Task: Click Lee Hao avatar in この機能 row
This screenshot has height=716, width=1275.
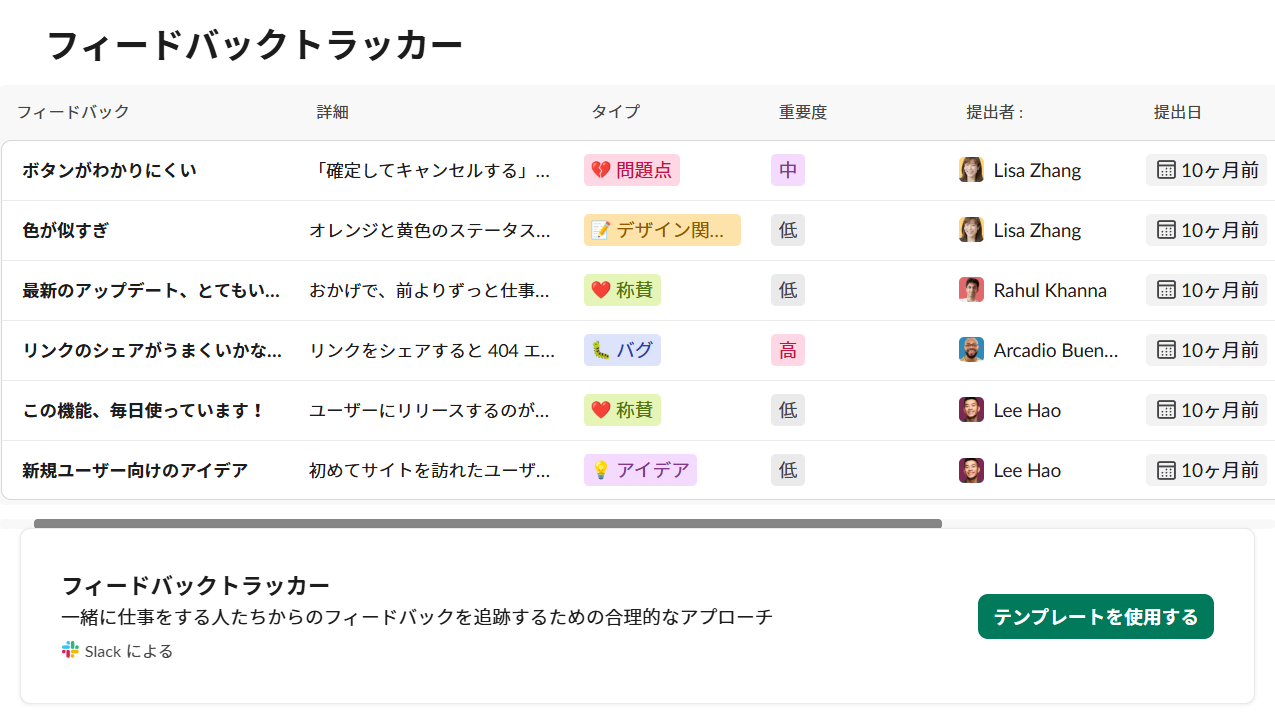Action: [971, 410]
